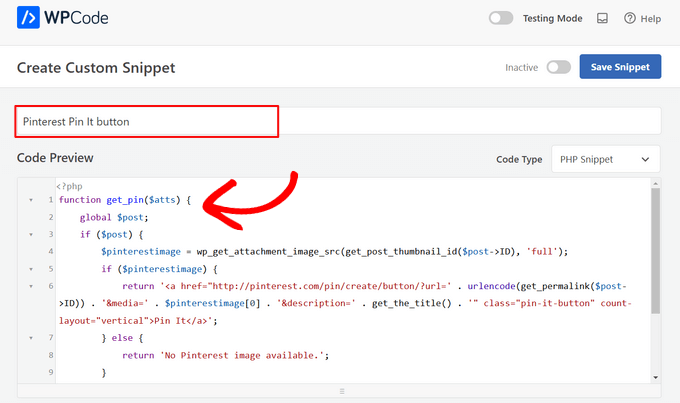Click the '<?php' opening tag text
The image size is (680, 403).
click(69, 186)
